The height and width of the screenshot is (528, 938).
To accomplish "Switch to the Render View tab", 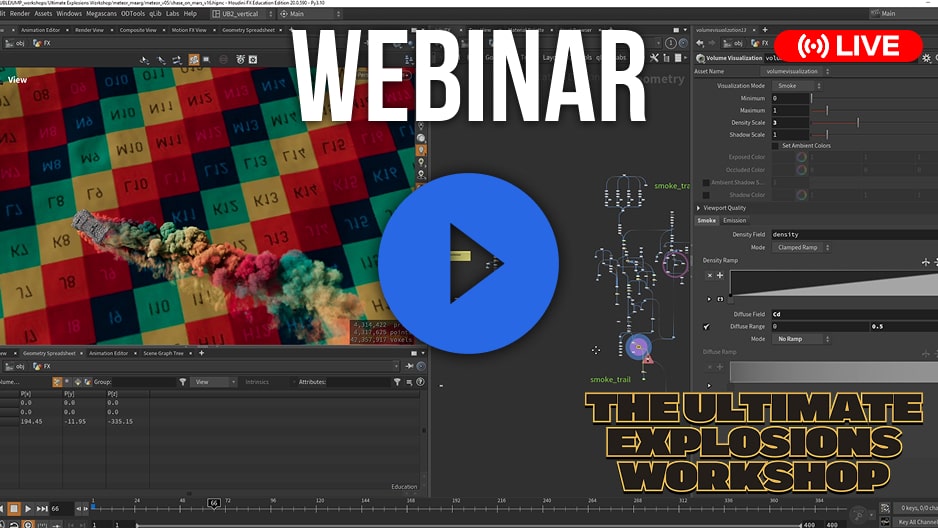I will click(89, 30).
